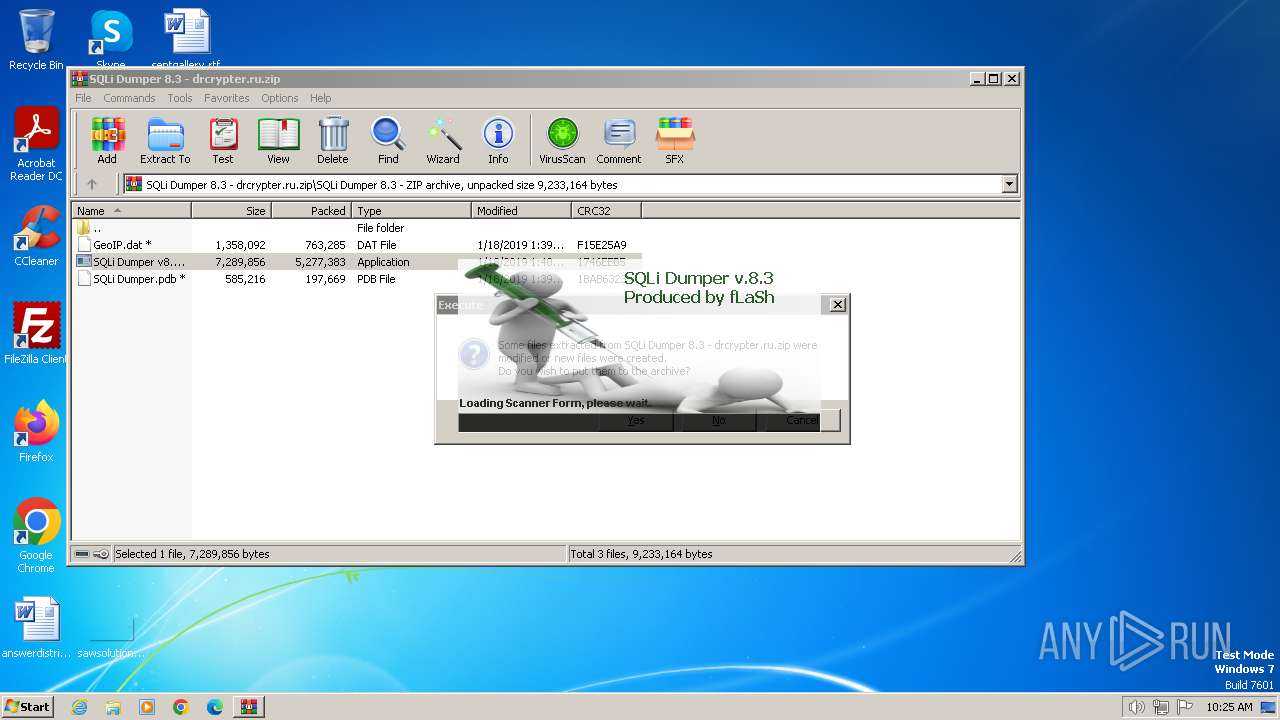Launch the Wizard toolbar icon
The image size is (1280, 720).
point(443,140)
